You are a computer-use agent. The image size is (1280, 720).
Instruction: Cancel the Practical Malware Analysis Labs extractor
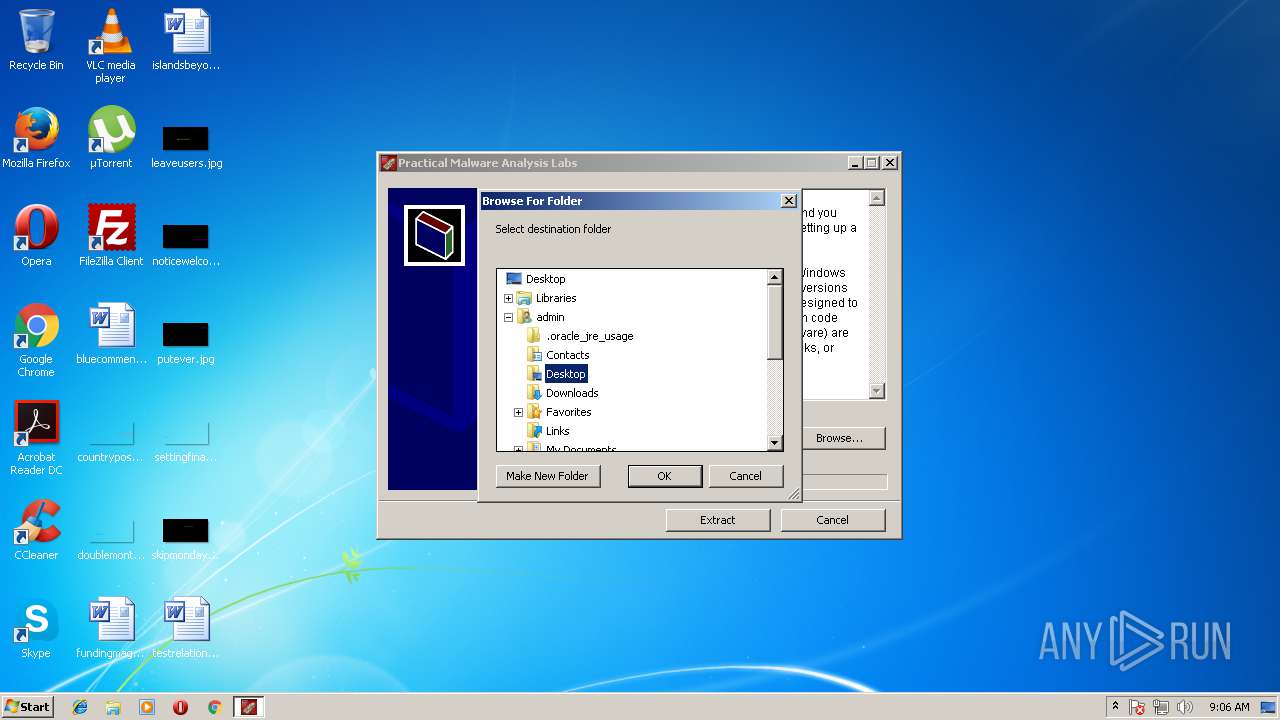[832, 520]
